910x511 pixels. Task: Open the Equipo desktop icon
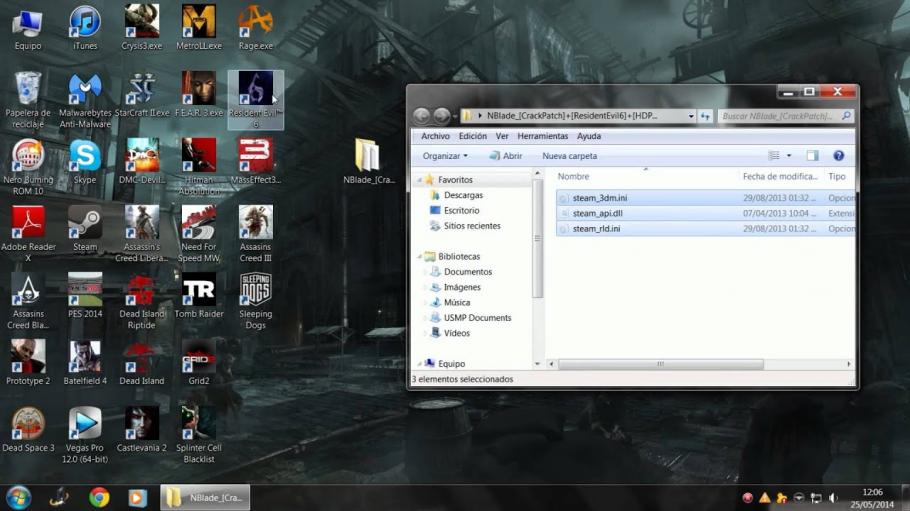[x=28, y=27]
